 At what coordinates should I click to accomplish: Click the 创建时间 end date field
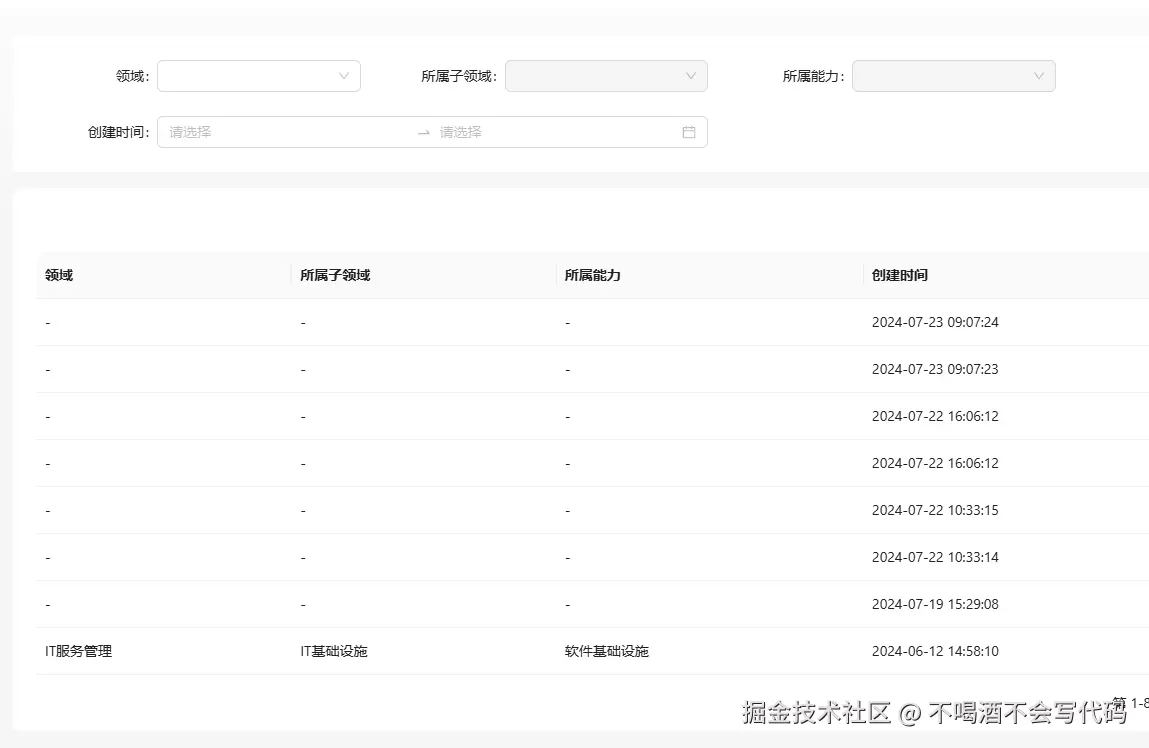[553, 133]
